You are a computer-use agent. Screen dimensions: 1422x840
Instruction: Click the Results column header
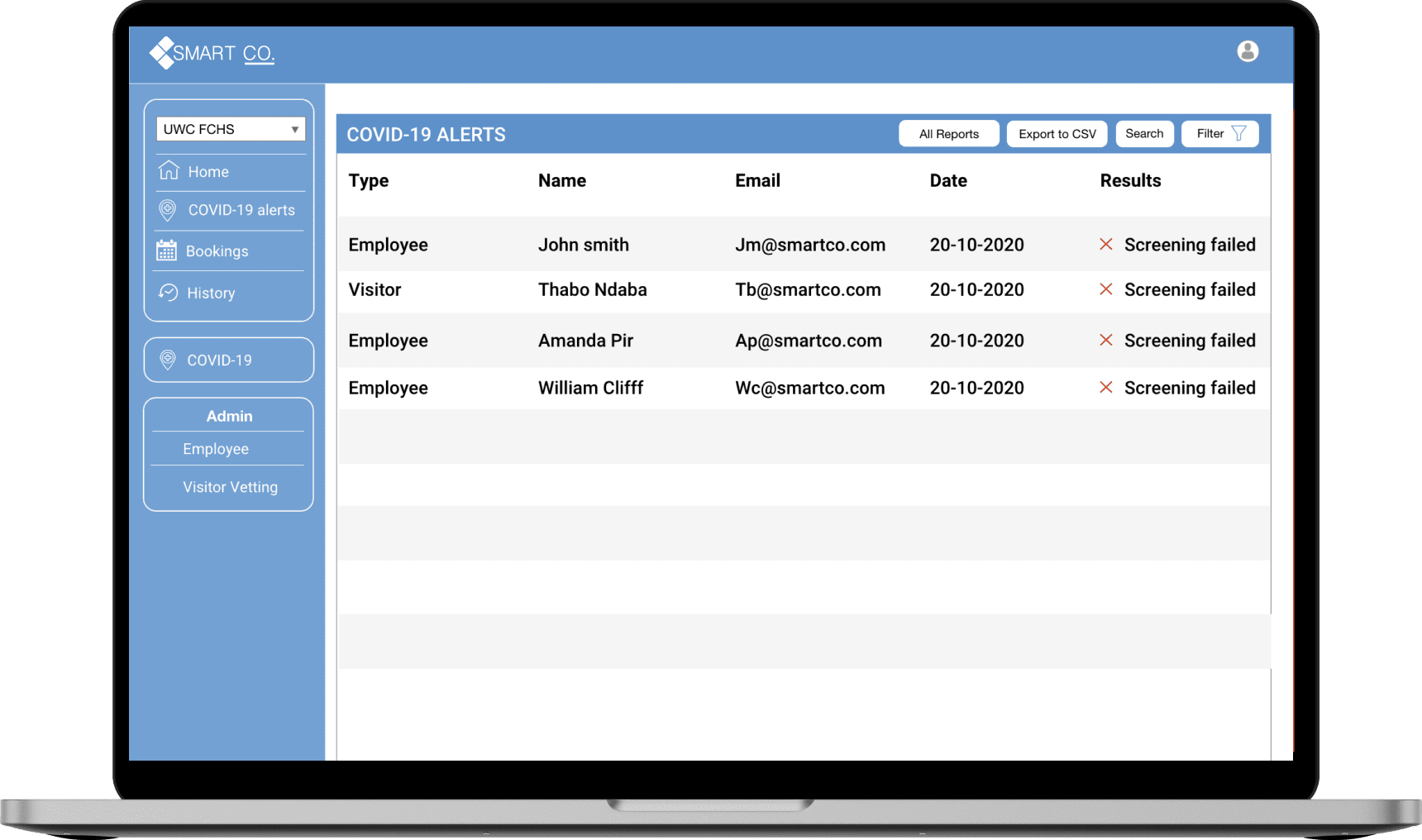pyautogui.click(x=1130, y=180)
